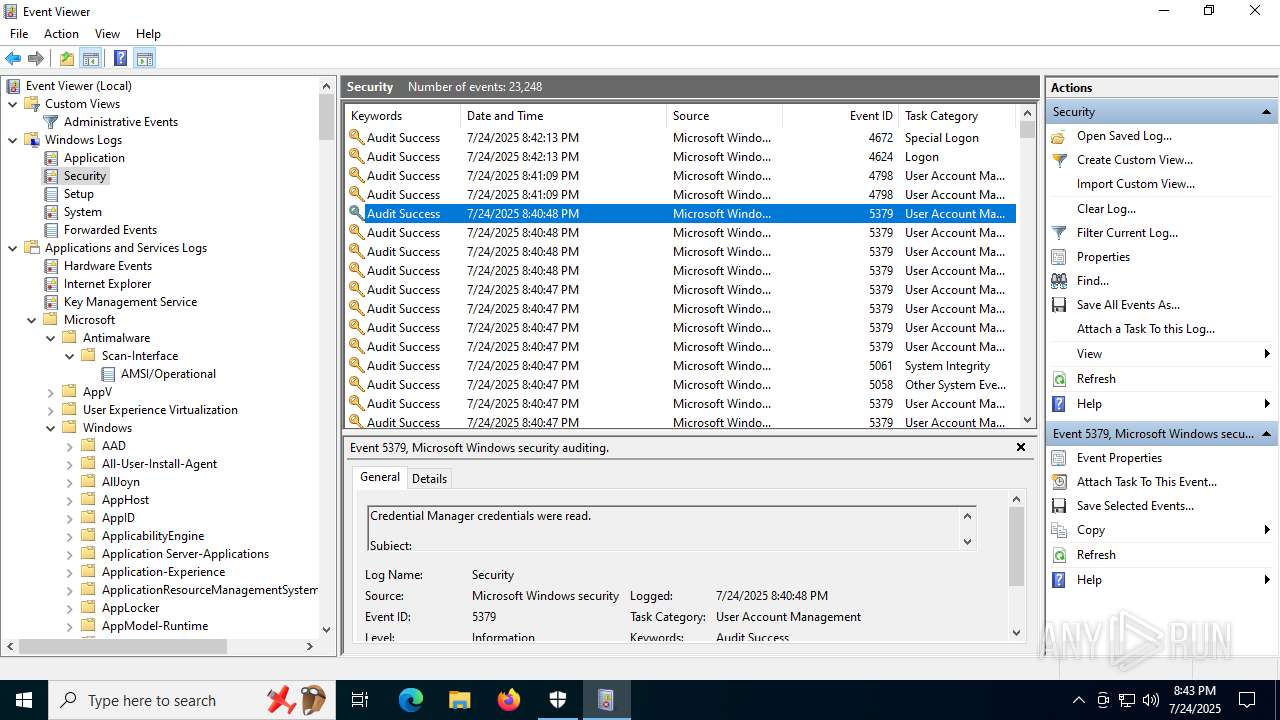
Task: Click the Open Saved Log folder icon
Action: (1059, 136)
